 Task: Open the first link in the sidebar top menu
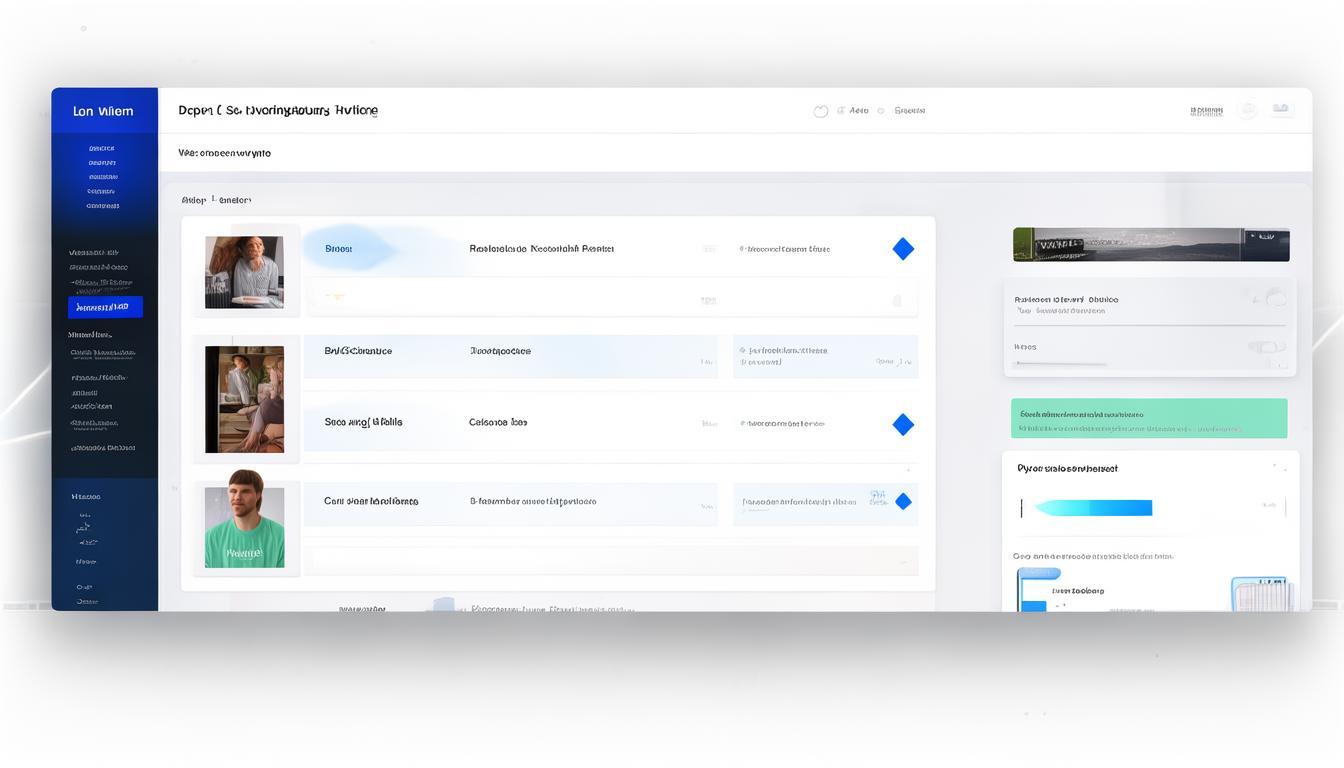click(102, 148)
